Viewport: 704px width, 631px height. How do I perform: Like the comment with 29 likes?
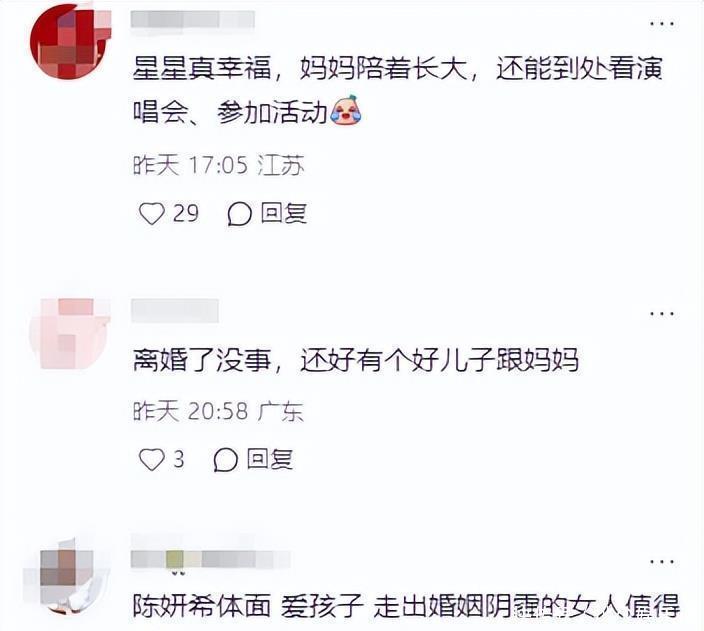(x=152, y=213)
